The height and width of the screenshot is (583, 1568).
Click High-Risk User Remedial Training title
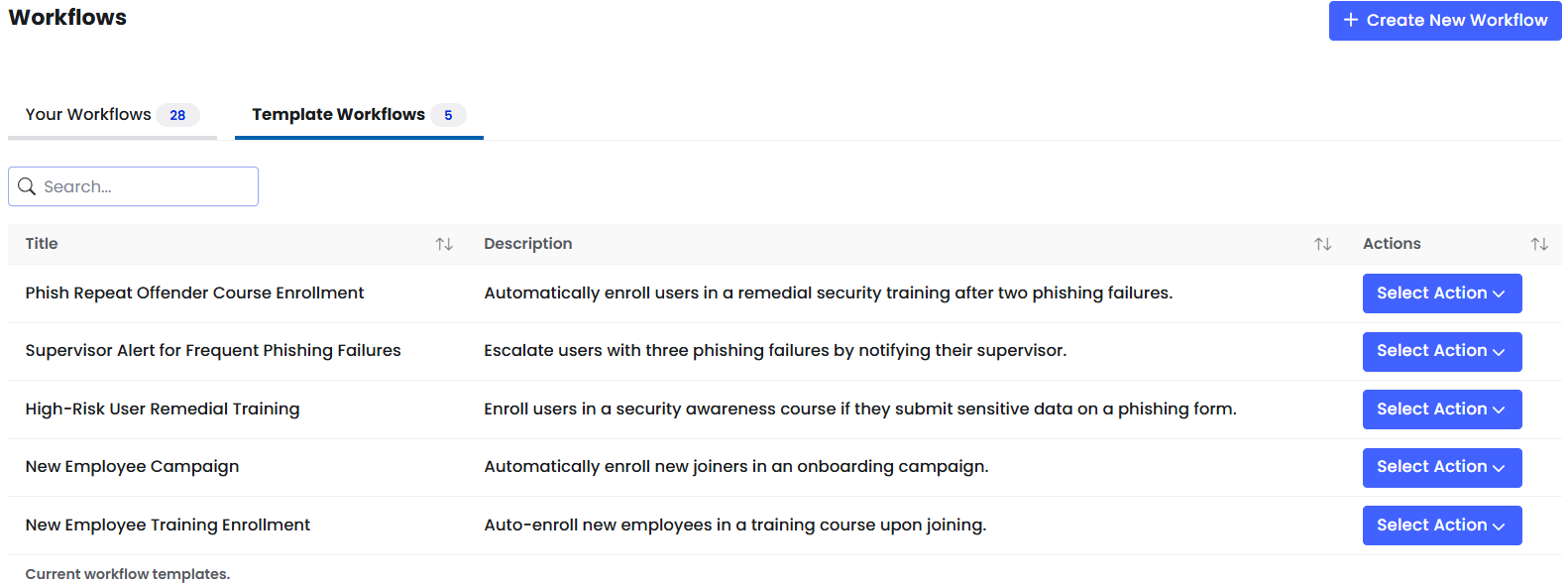[163, 408]
